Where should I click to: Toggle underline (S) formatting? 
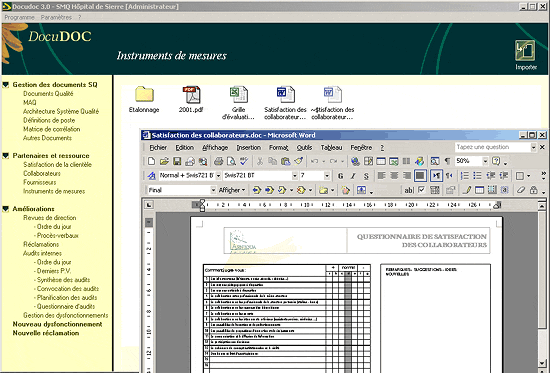(366, 175)
